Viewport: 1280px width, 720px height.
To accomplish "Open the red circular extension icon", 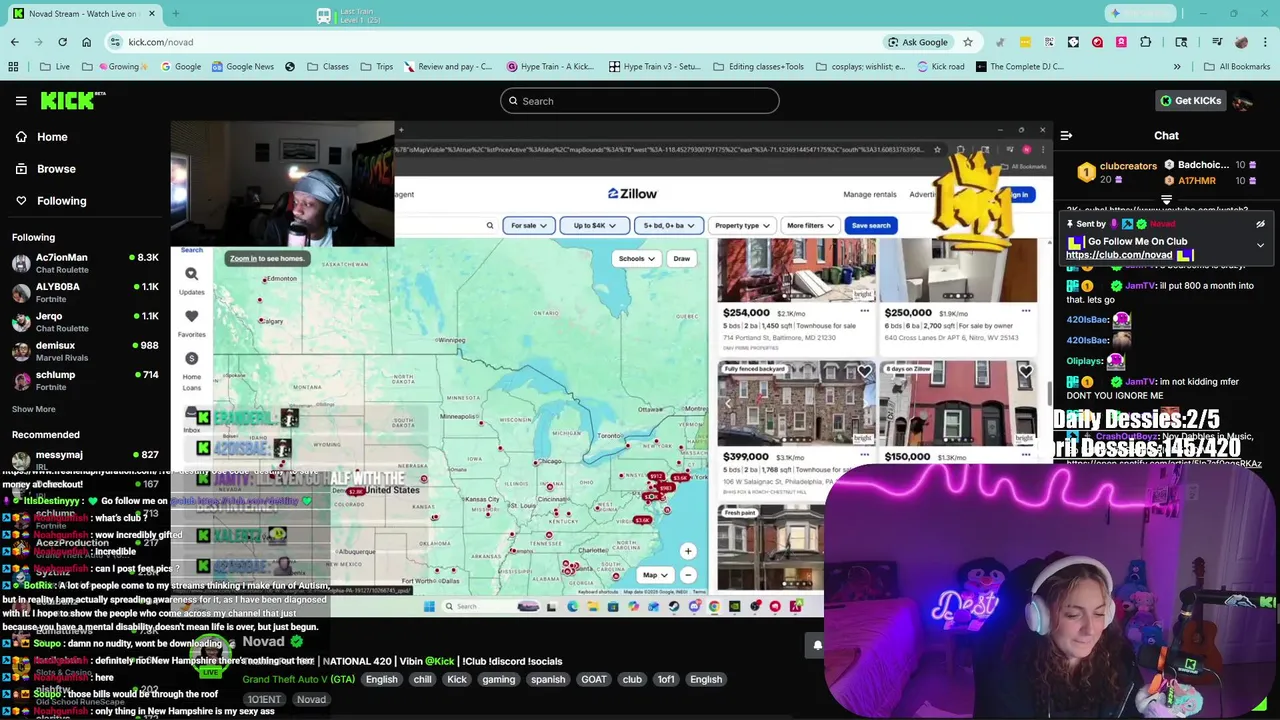I will [x=1097, y=42].
